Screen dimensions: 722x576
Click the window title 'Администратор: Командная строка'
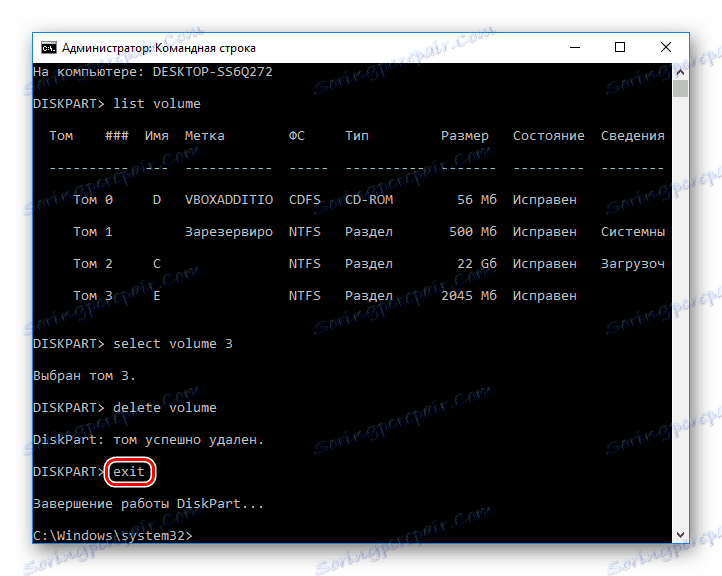click(159, 48)
